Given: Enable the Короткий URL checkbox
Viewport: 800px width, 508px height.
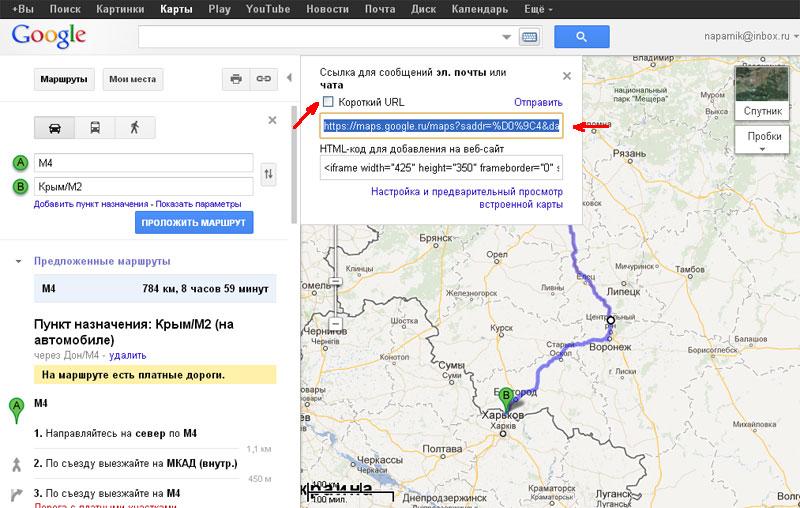Looking at the screenshot, I should point(328,102).
